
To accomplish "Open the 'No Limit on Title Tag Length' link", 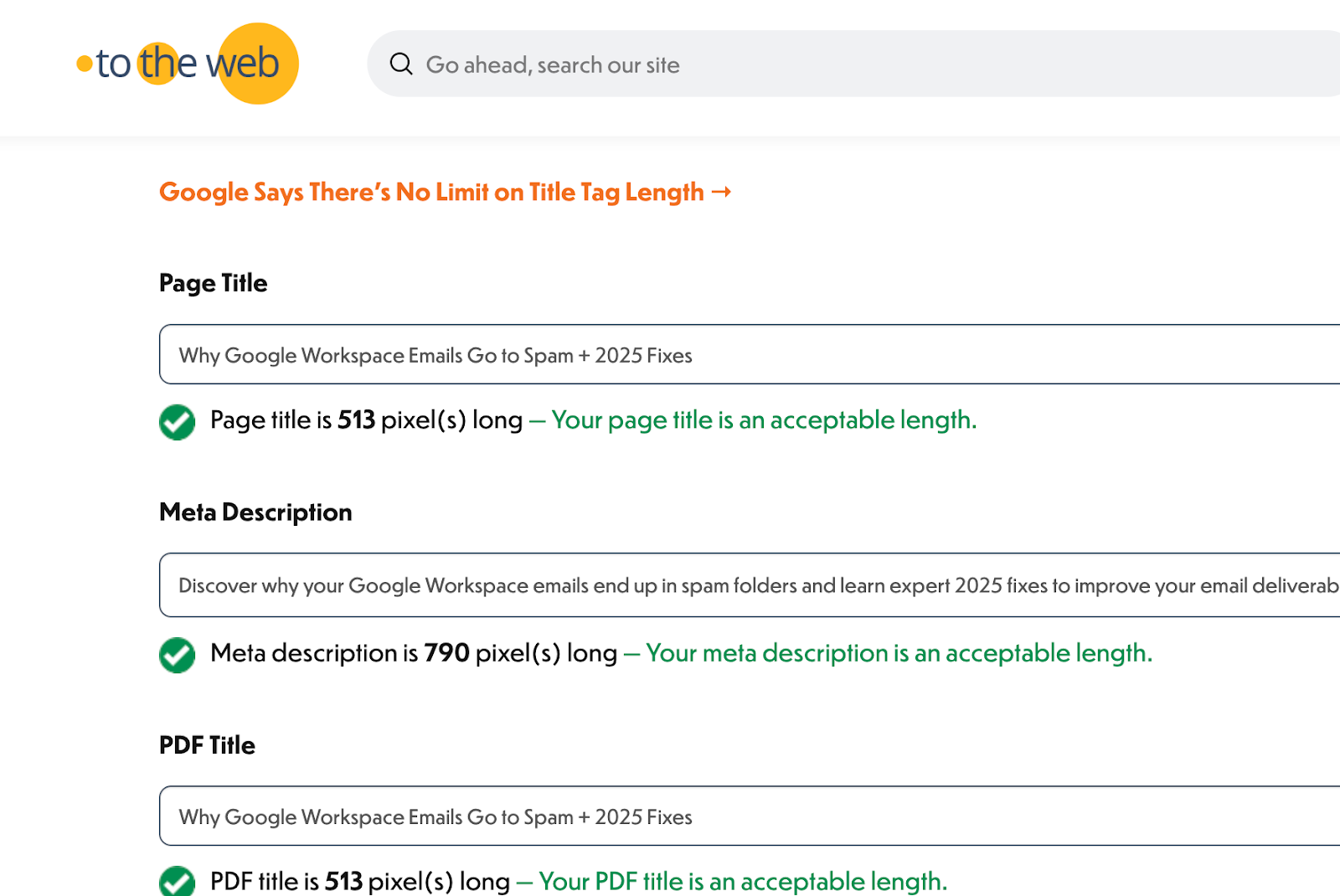I will click(446, 192).
